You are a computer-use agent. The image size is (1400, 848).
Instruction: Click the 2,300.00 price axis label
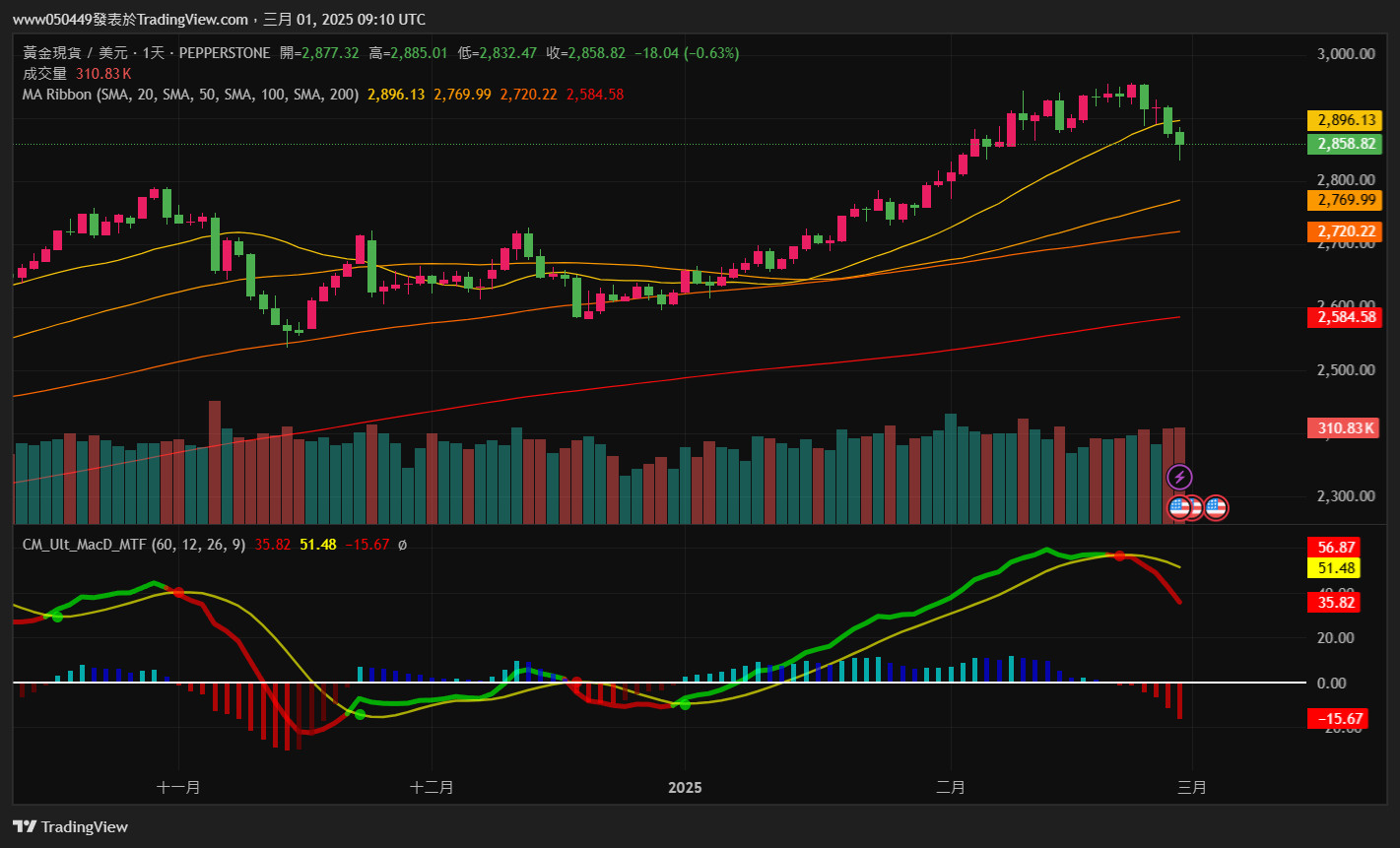coord(1345,496)
